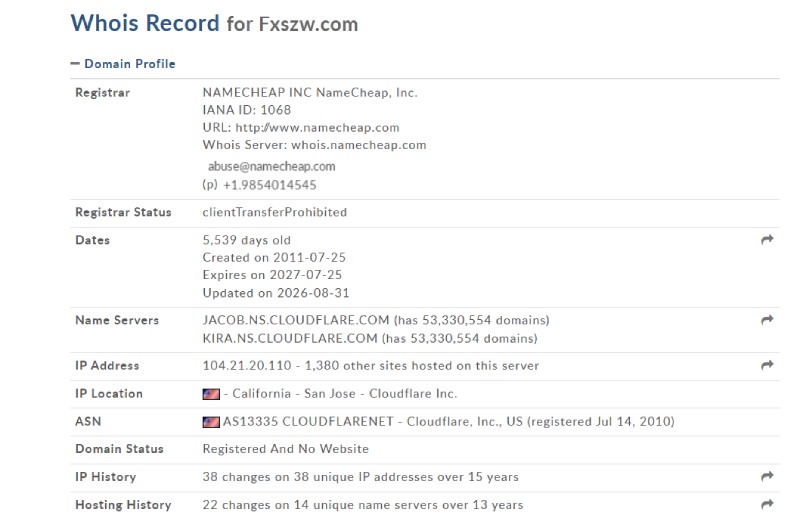The width and height of the screenshot is (800, 515).
Task: Select the Domain Status row label
Action: pyautogui.click(x=119, y=449)
